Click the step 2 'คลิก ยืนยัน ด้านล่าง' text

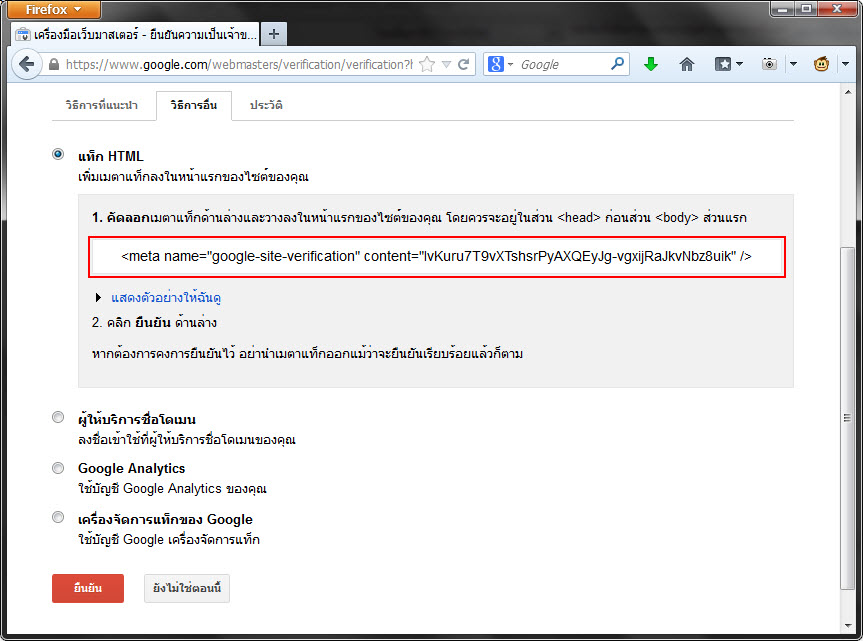click(x=154, y=322)
